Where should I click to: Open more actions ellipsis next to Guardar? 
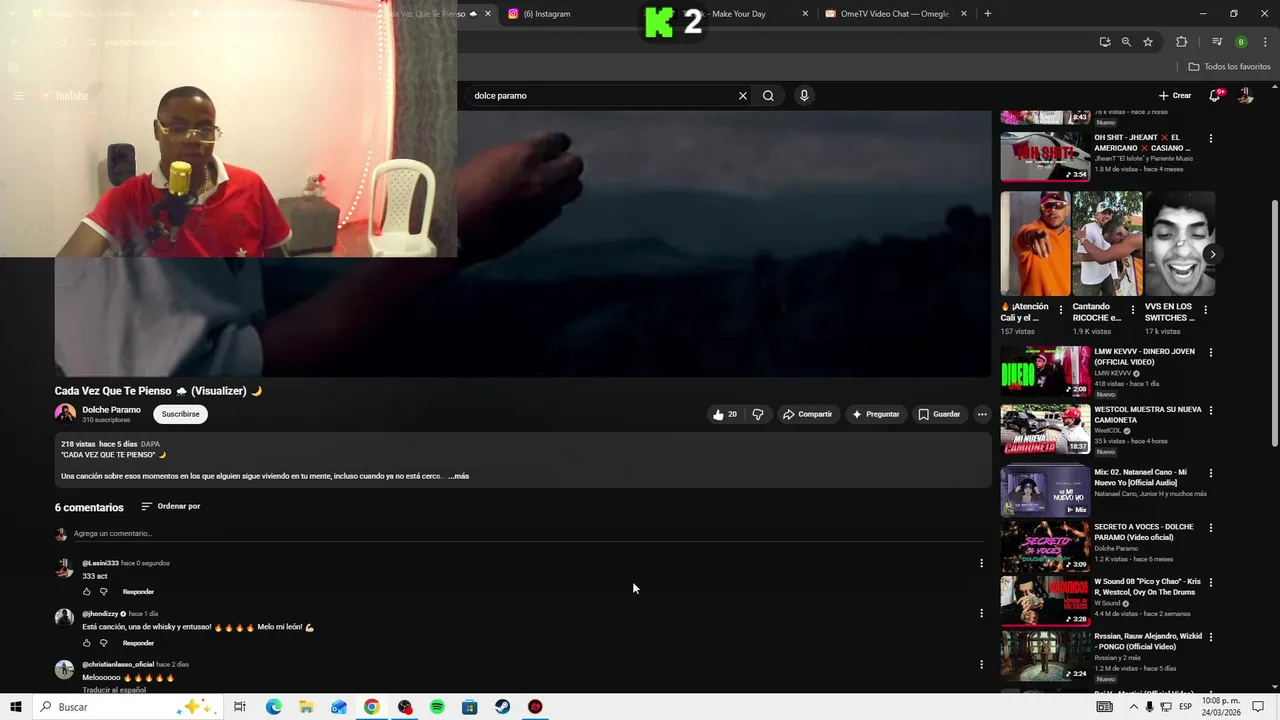pos(982,414)
